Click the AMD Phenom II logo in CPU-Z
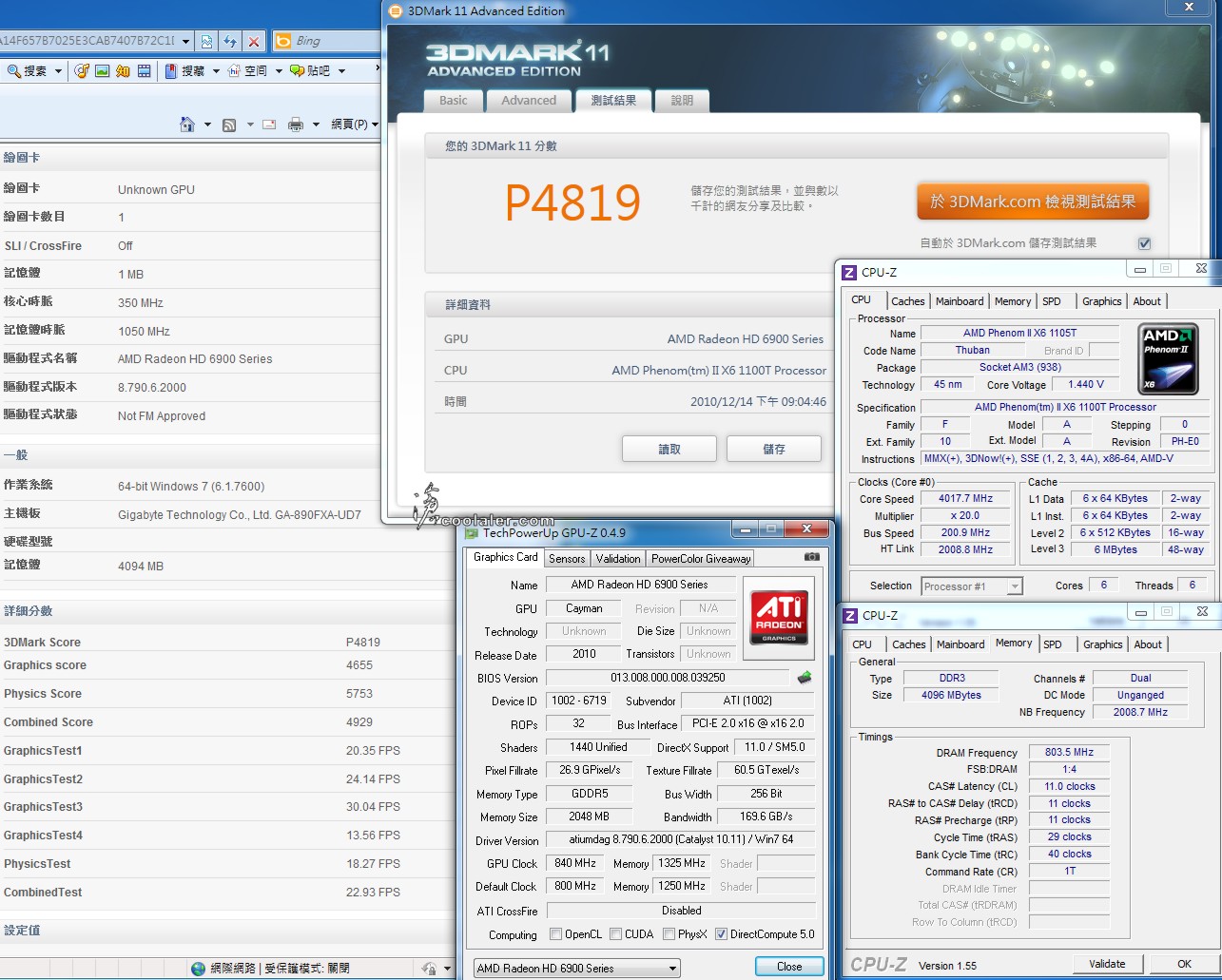Screen dimensions: 1222x980 [x=1168, y=358]
